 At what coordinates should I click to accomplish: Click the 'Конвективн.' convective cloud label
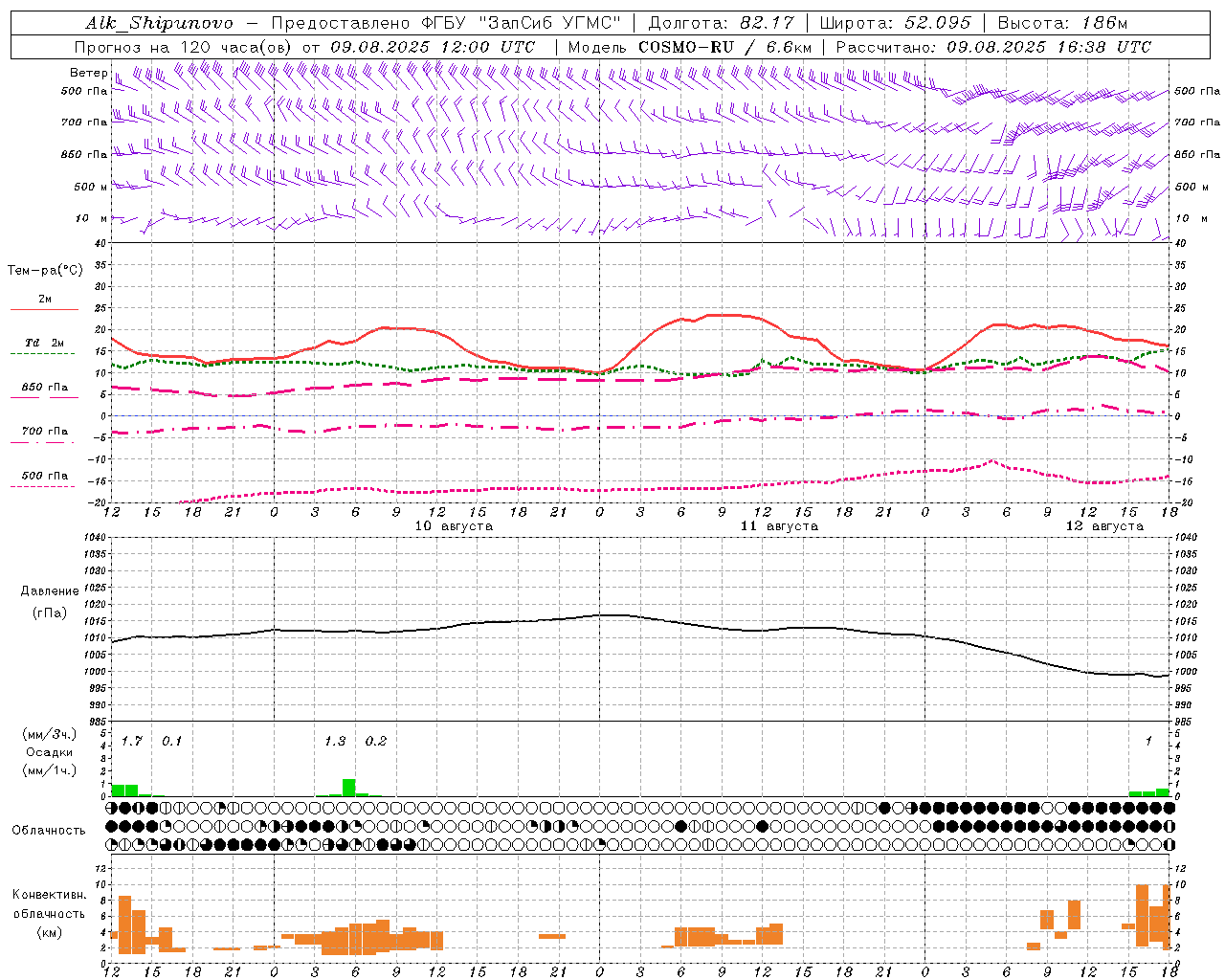(x=50, y=895)
